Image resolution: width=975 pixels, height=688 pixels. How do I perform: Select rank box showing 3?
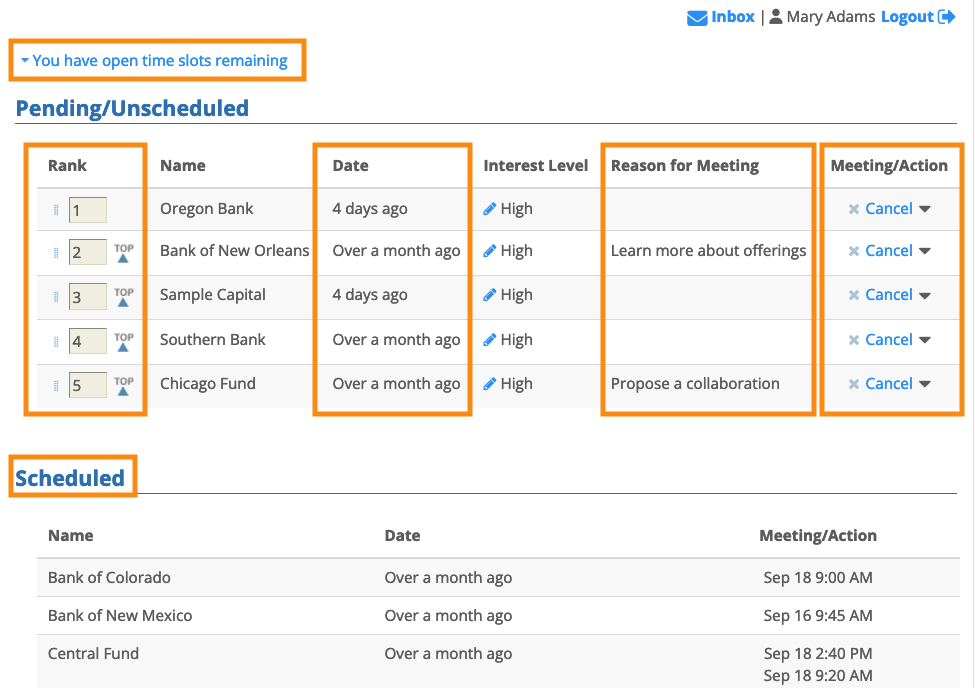click(x=87, y=297)
